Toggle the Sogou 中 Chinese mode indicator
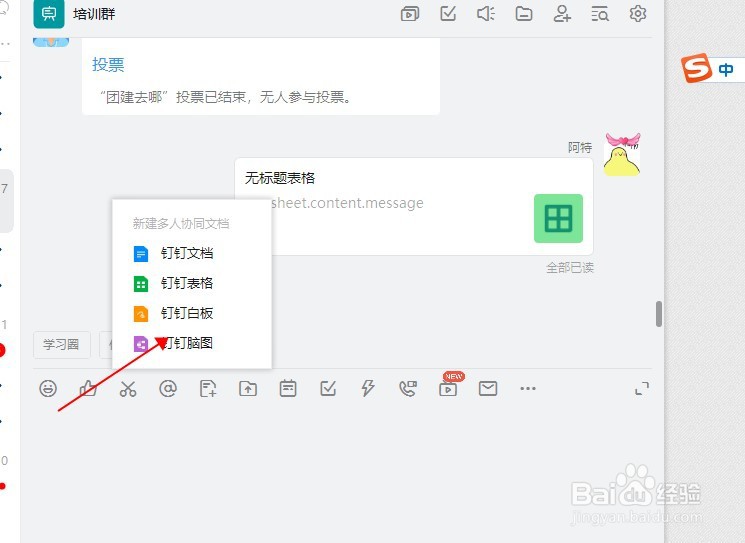The image size is (745, 543). point(726,70)
